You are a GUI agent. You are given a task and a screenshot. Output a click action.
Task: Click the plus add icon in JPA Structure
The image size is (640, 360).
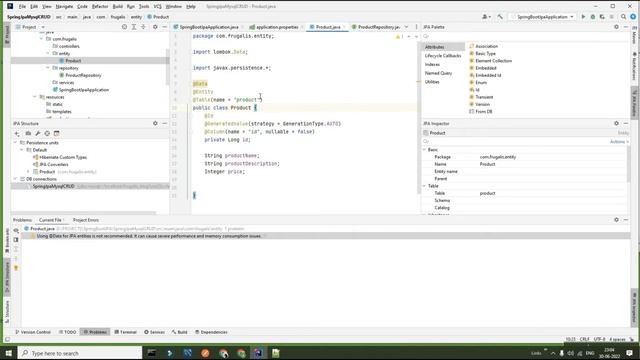[x=17, y=133]
